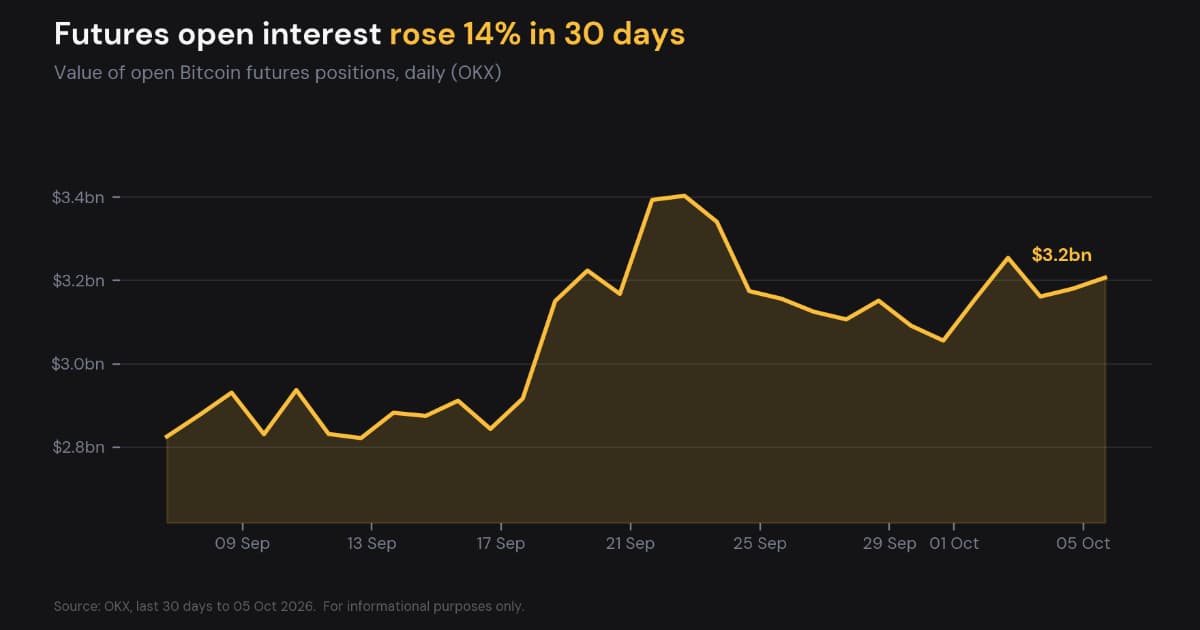1200x630 pixels.
Task: Click the chart title "Futures open interest"
Action: [x=217, y=34]
